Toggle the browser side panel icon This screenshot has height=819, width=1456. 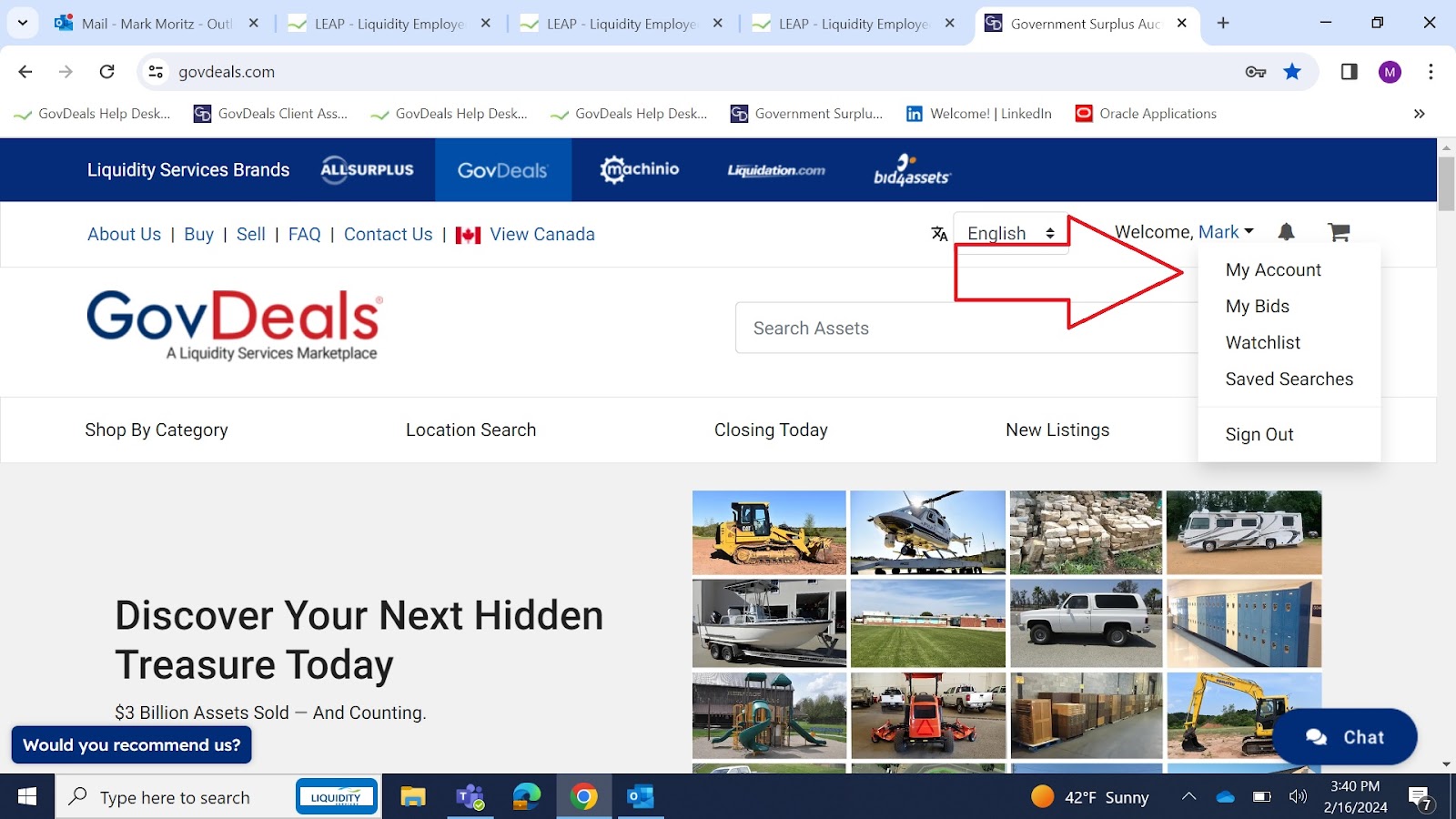1349,71
